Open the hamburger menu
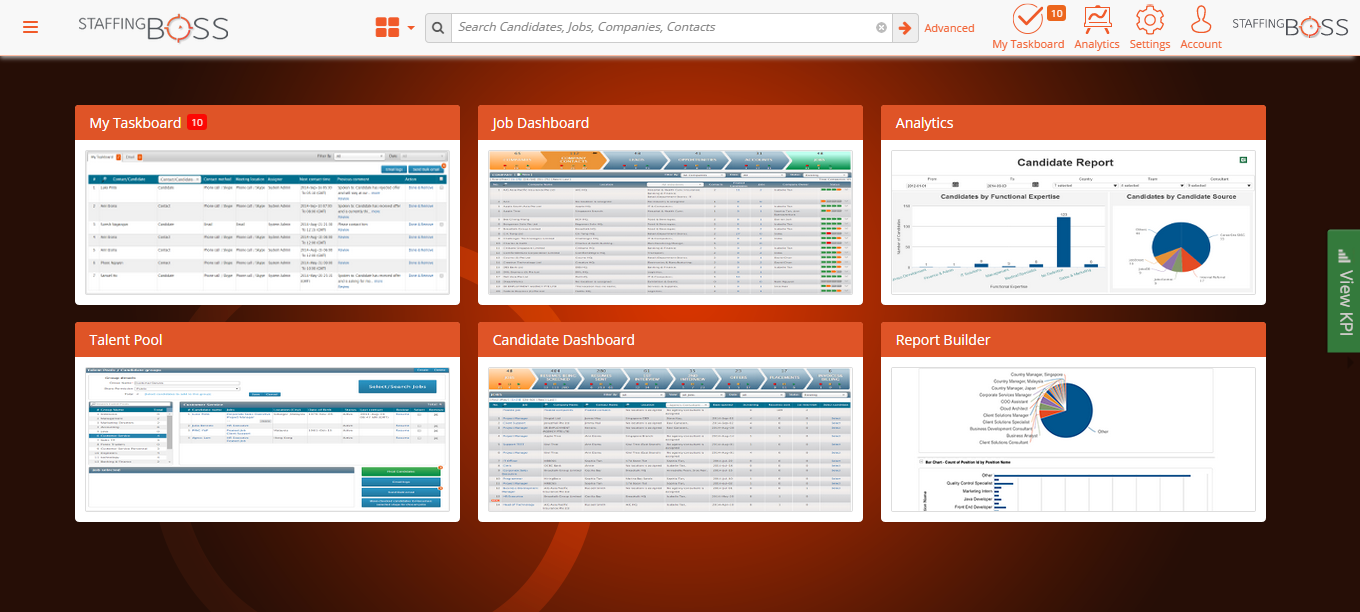This screenshot has height=612, width=1360. (30, 27)
